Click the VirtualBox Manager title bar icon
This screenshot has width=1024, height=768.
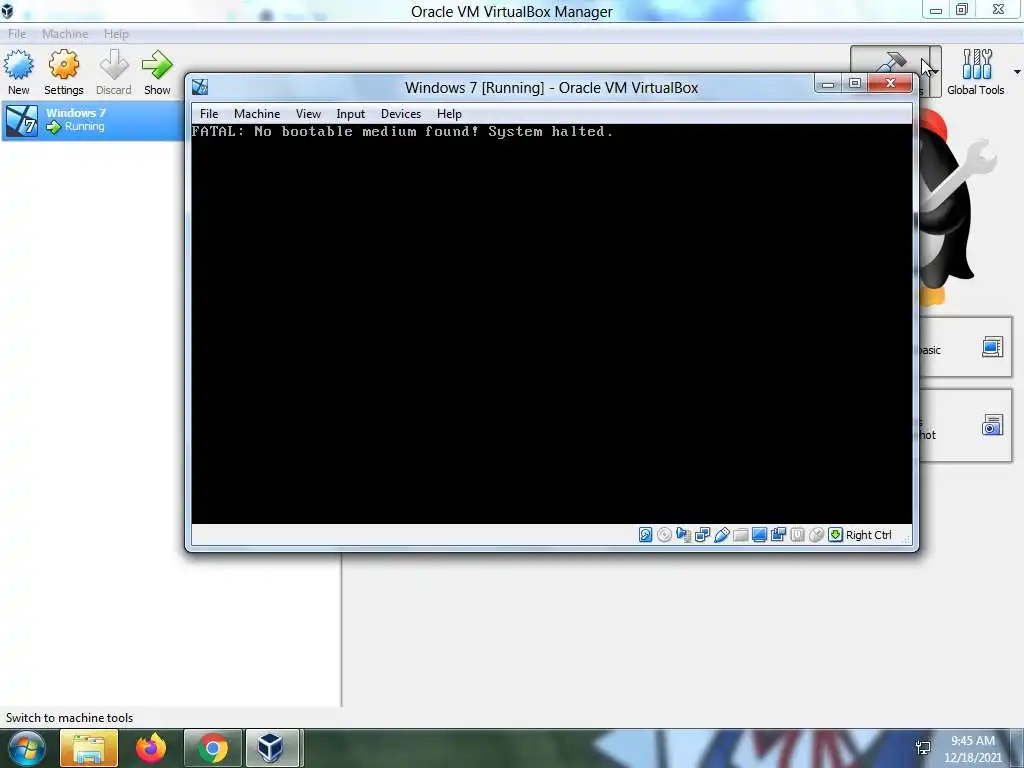pos(7,11)
